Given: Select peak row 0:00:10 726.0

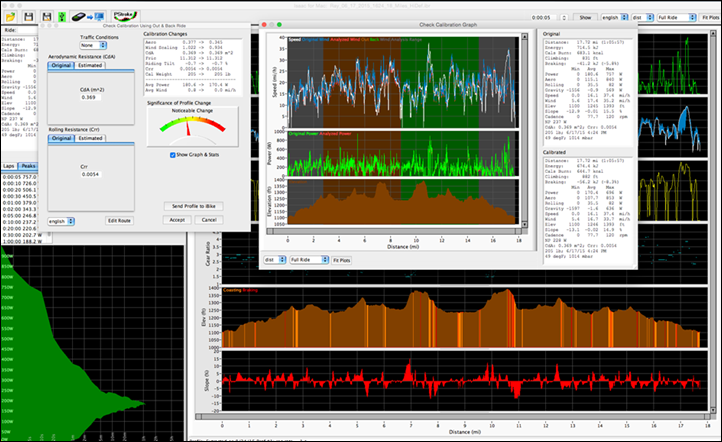Looking at the screenshot, I should (19, 183).
